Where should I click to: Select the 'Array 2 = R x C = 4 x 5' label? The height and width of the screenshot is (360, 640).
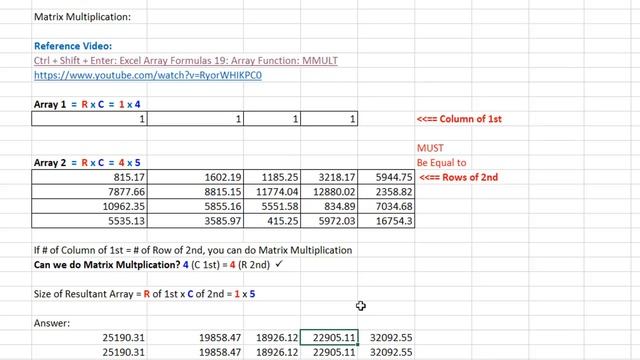(87, 163)
